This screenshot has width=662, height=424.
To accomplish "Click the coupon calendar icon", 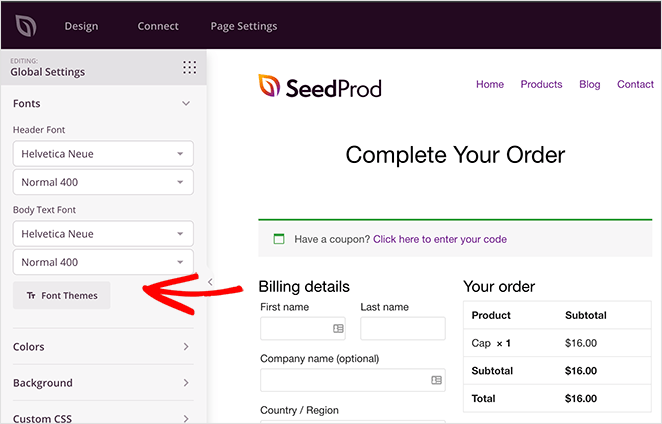I will (x=279, y=239).
